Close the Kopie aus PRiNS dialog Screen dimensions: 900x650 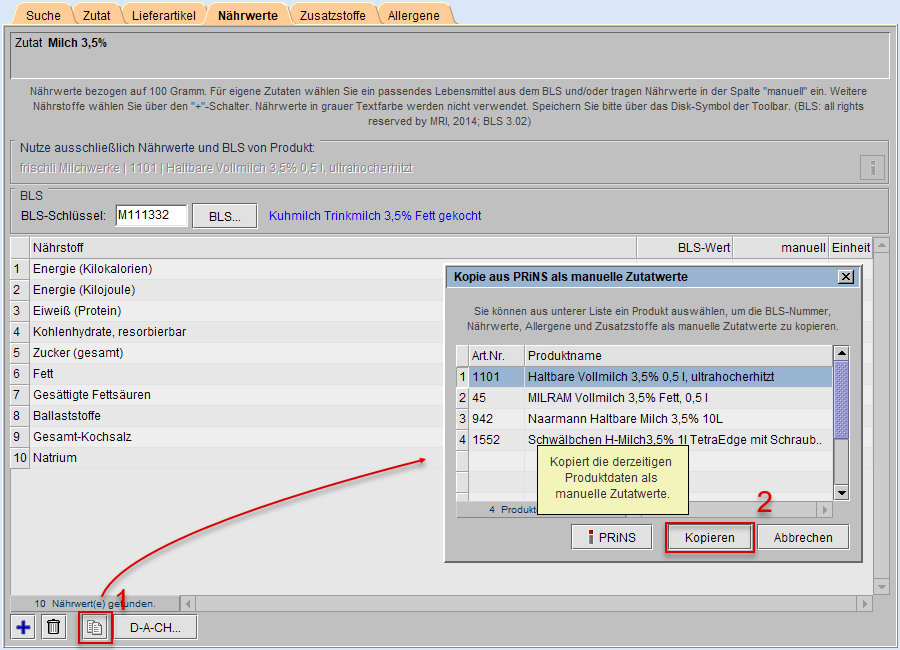845,277
